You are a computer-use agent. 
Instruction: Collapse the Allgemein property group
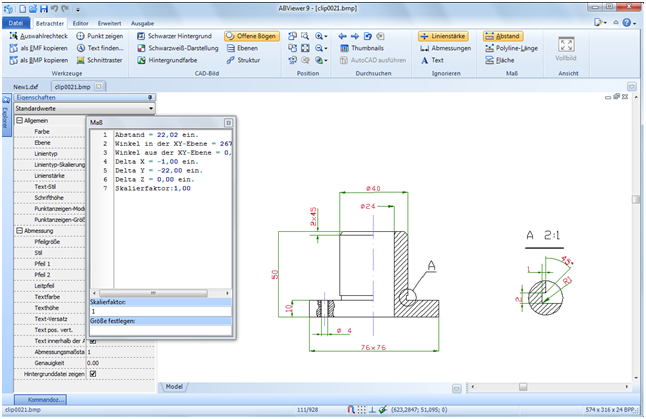click(x=20, y=120)
